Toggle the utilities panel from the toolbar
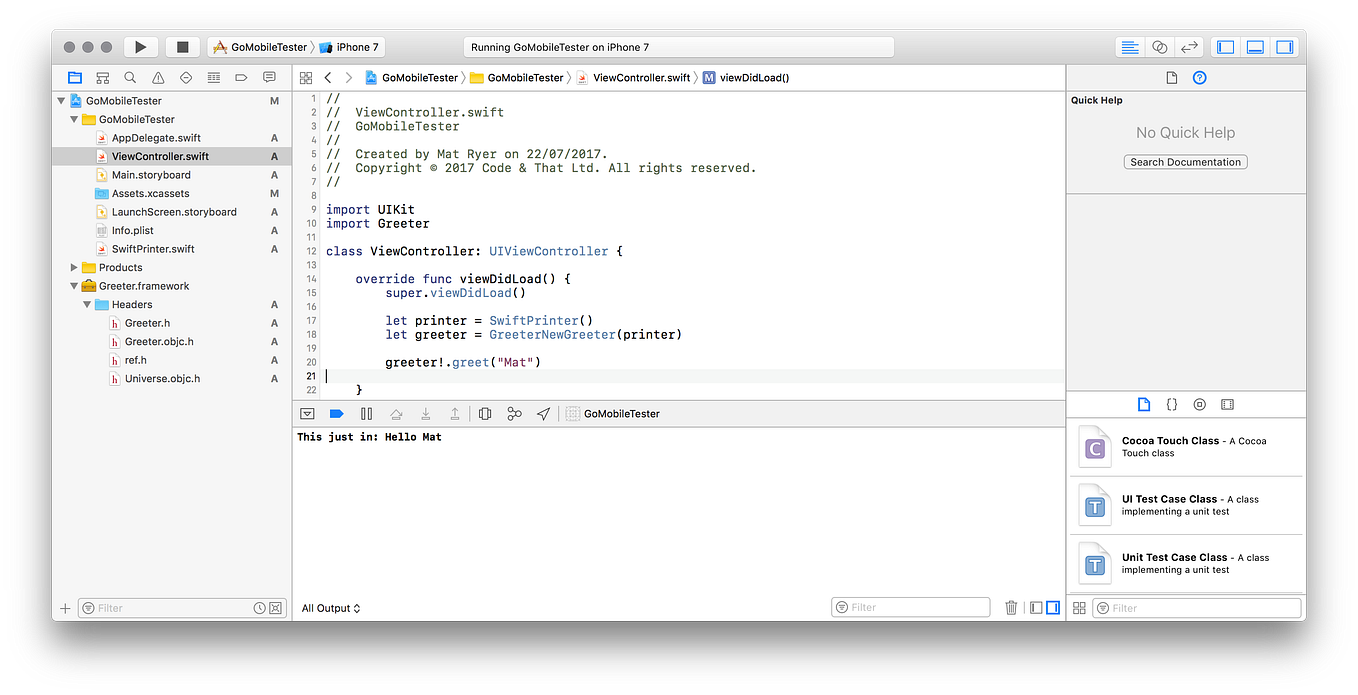This screenshot has height=695, width=1358. (x=1284, y=46)
